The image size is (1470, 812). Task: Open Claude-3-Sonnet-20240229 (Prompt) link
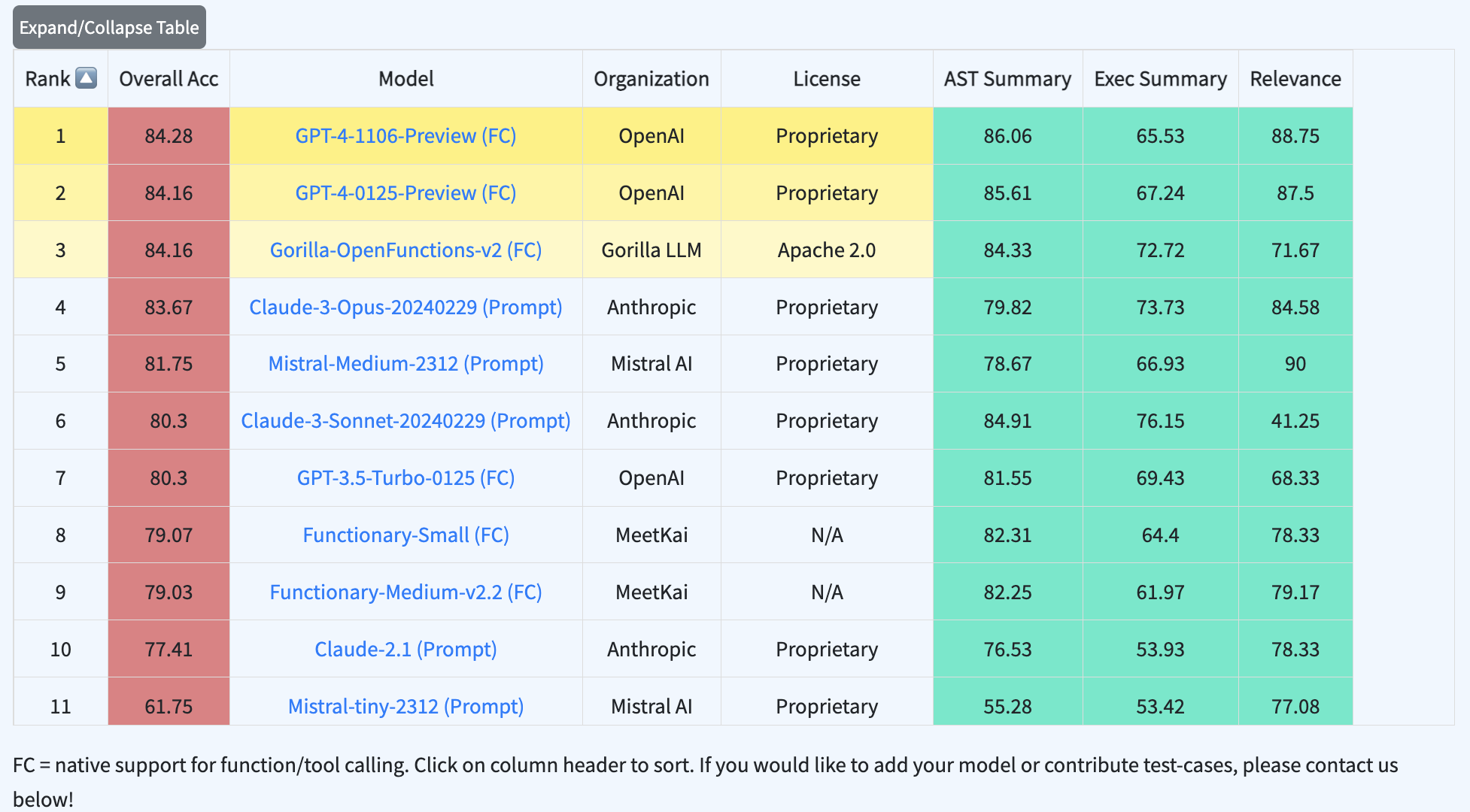[405, 421]
